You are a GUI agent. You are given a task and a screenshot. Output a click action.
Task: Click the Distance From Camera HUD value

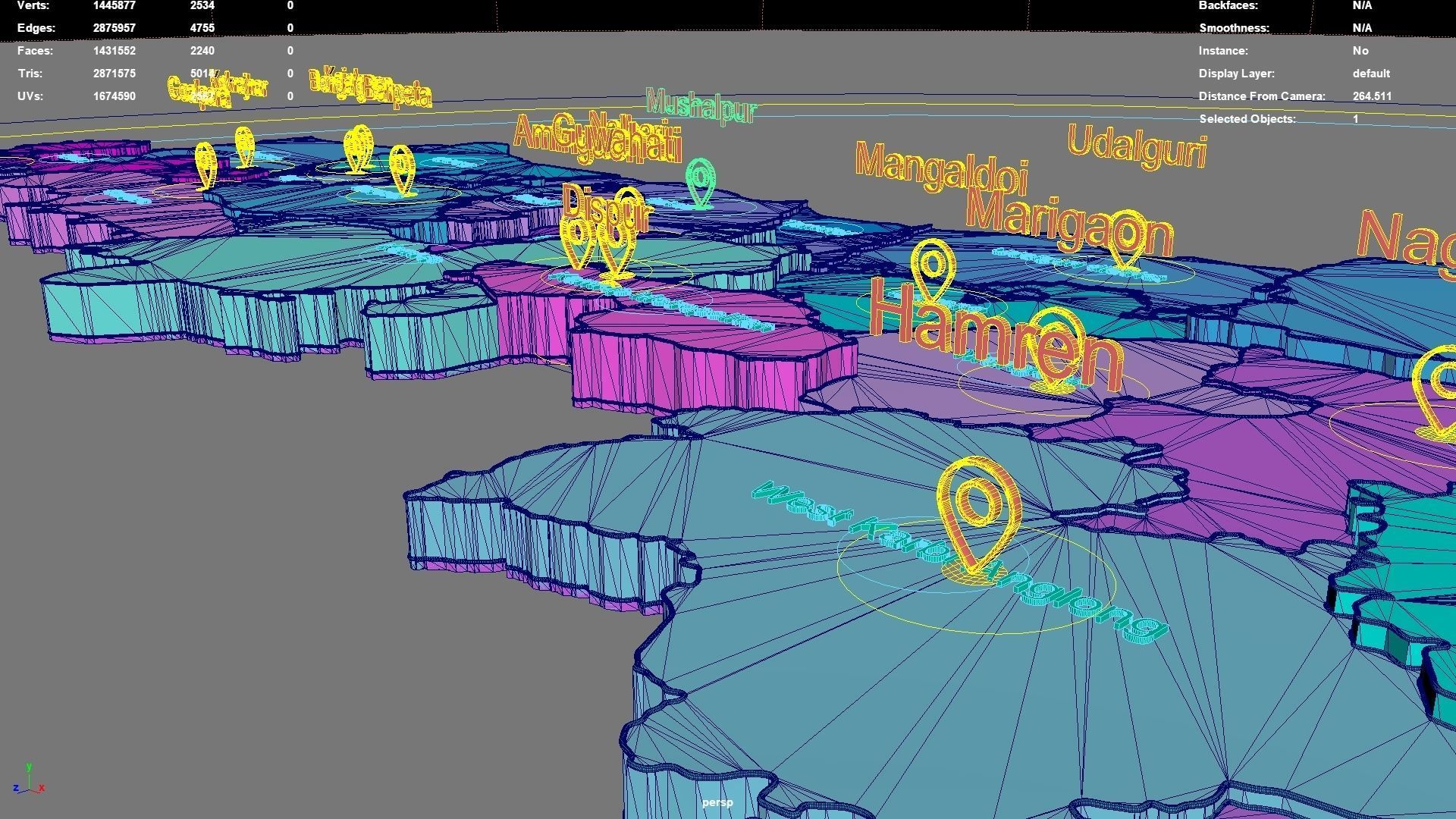tap(1371, 96)
